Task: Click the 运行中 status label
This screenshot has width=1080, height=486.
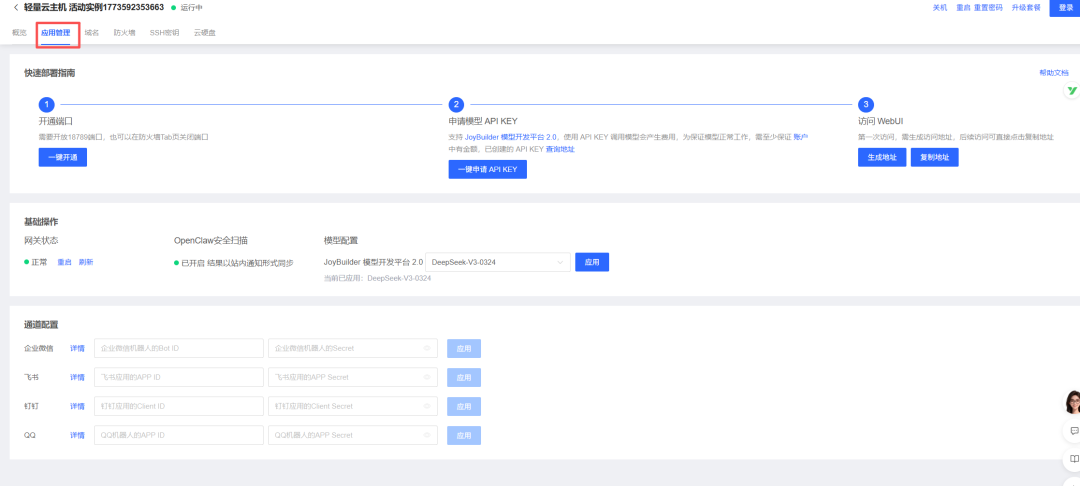Action: 191,8
